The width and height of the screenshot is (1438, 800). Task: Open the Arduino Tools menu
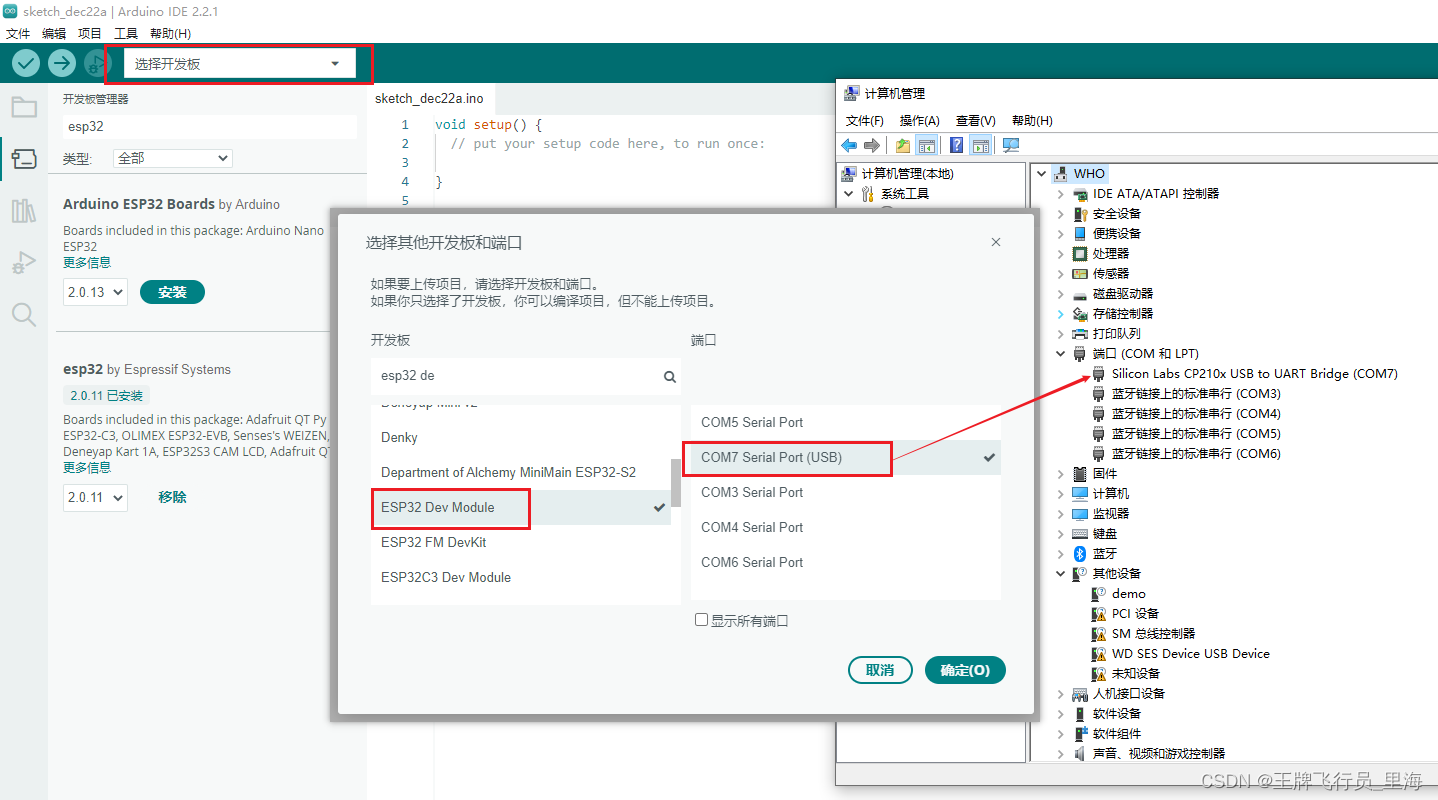(126, 34)
